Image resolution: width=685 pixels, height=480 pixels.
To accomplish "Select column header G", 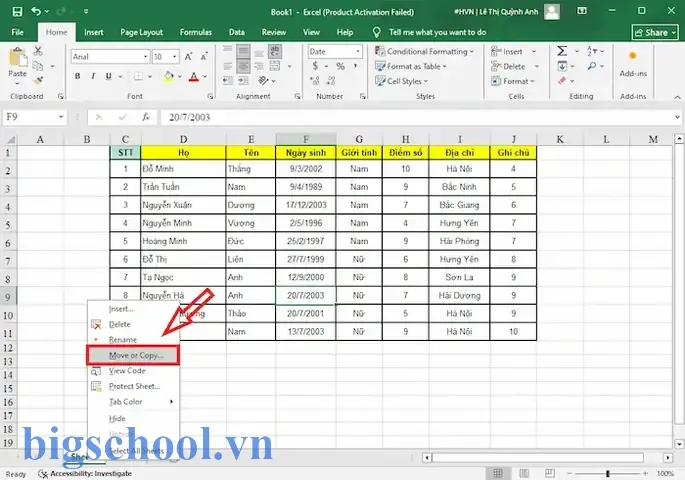I will [x=359, y=139].
